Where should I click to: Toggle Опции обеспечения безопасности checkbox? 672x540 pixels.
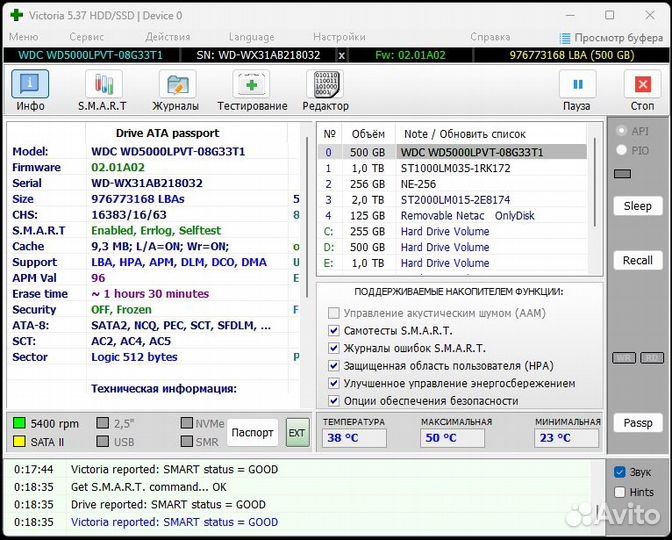click(x=333, y=401)
